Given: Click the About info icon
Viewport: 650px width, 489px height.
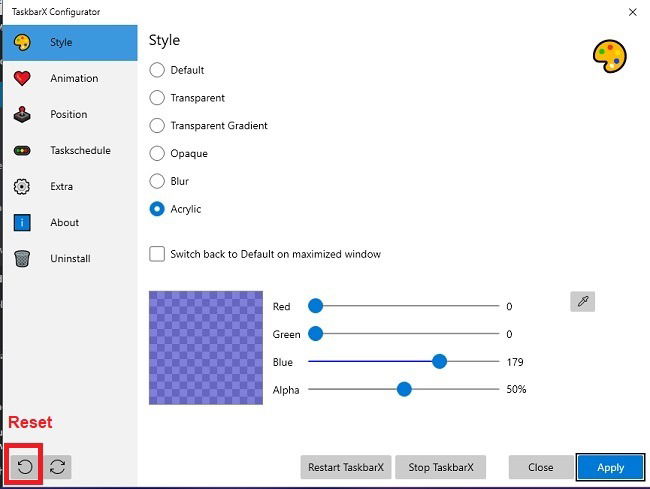Looking at the screenshot, I should pyautogui.click(x=22, y=223).
